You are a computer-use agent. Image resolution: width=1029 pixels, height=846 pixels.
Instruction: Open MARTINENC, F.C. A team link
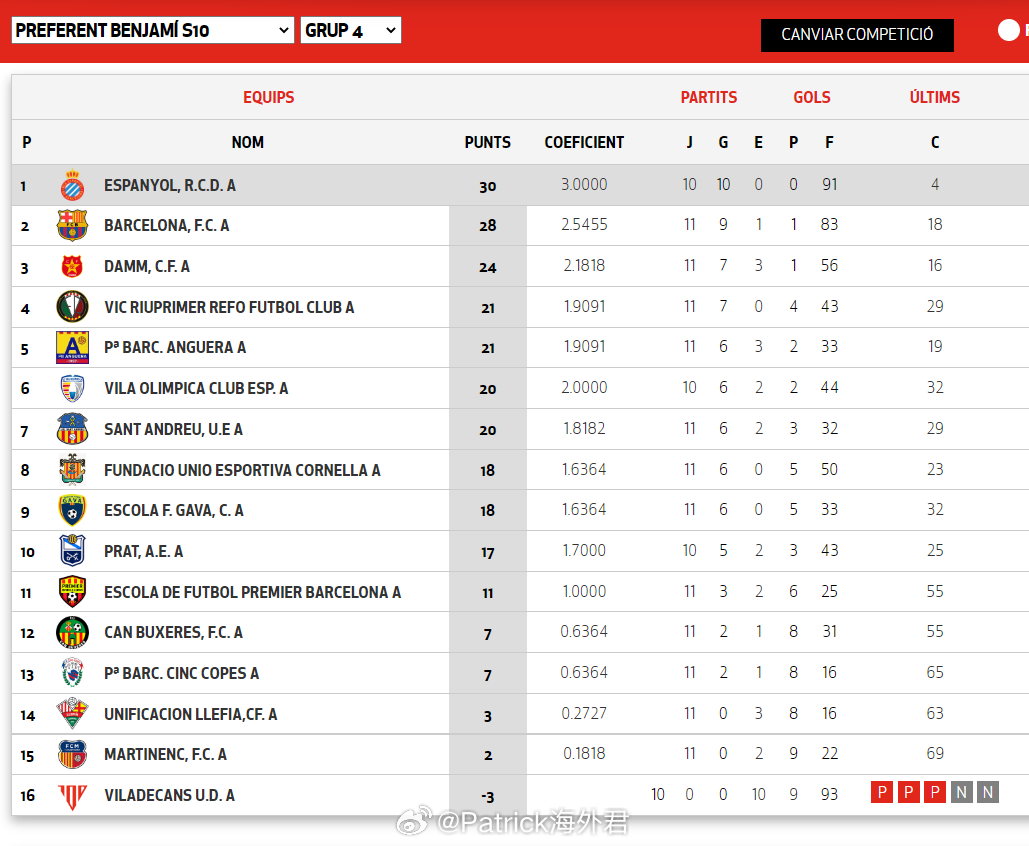click(x=165, y=754)
